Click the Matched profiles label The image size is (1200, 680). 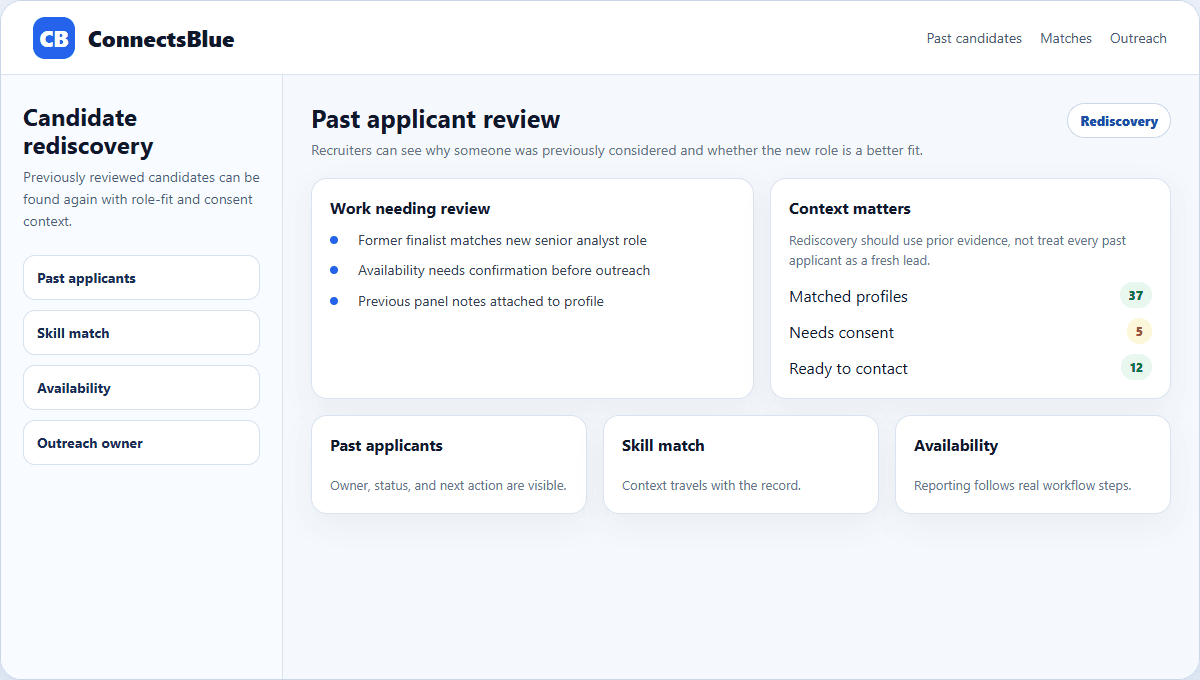tap(848, 296)
